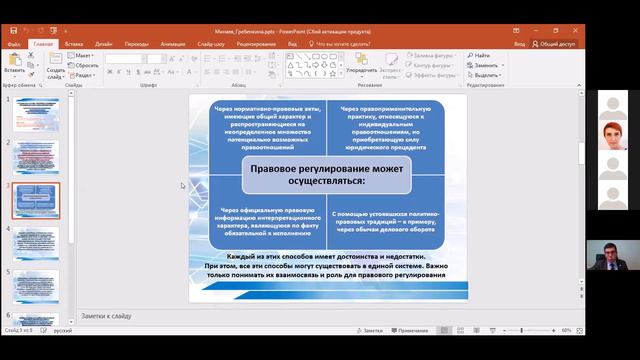Switch to slide sorter view
The height and width of the screenshot is (360, 640).
(x=460, y=331)
